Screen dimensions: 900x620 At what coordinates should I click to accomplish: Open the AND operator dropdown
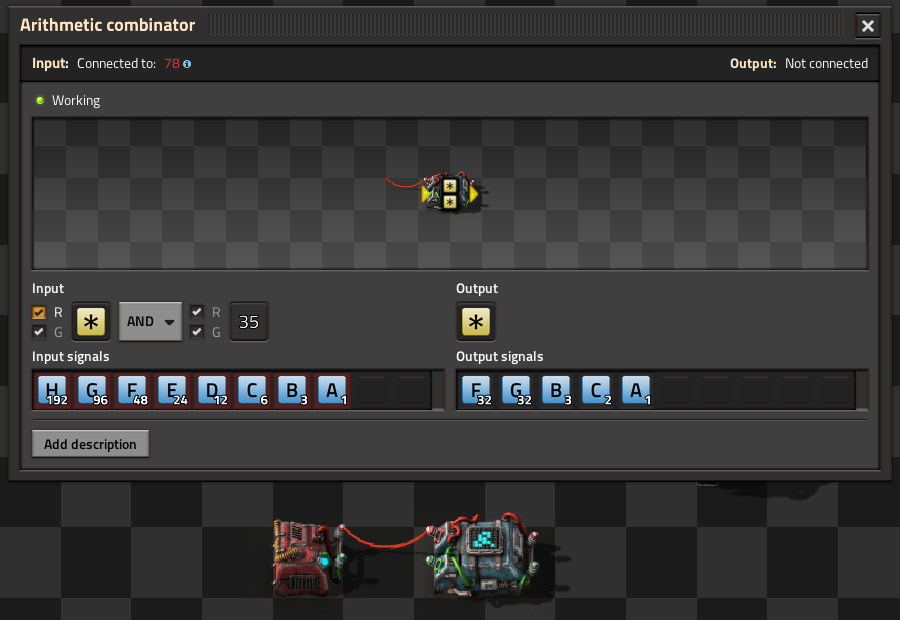(150, 321)
